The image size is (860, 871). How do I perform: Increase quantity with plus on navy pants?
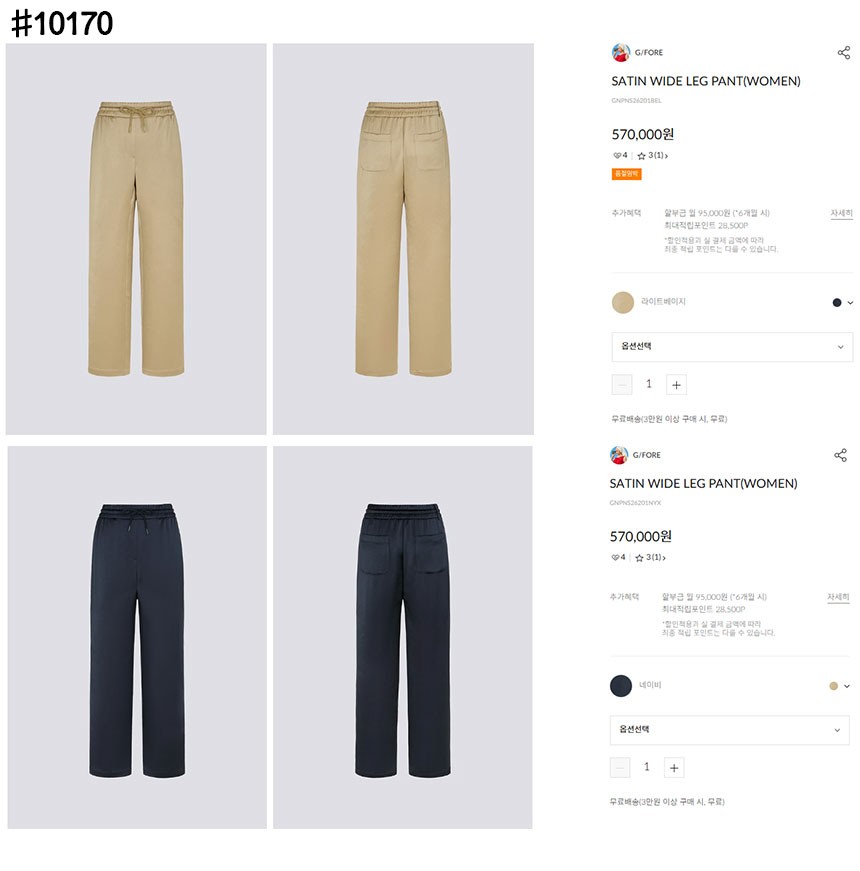pos(674,768)
